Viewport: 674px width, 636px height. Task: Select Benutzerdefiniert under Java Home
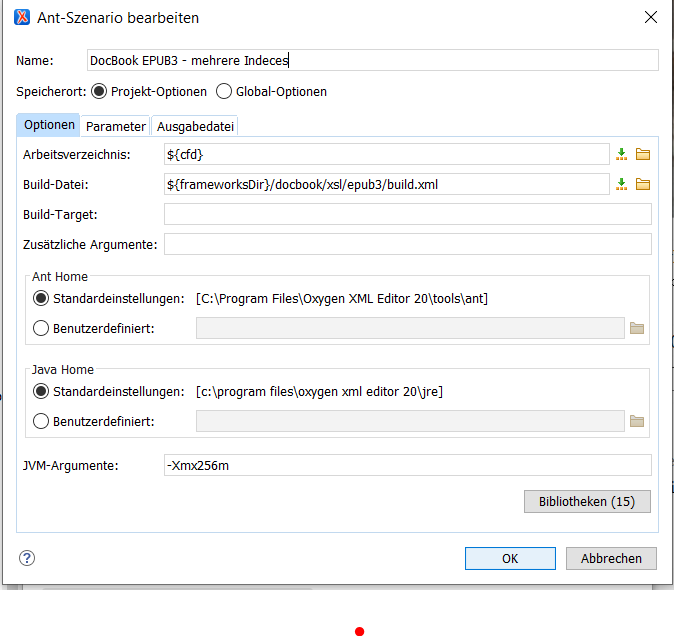coord(41,421)
